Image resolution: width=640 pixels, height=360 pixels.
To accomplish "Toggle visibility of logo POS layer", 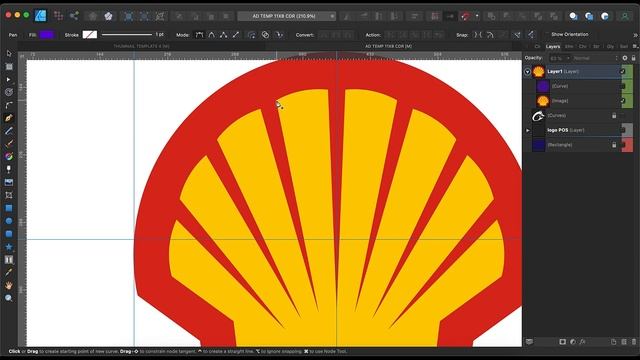I will 623,130.
